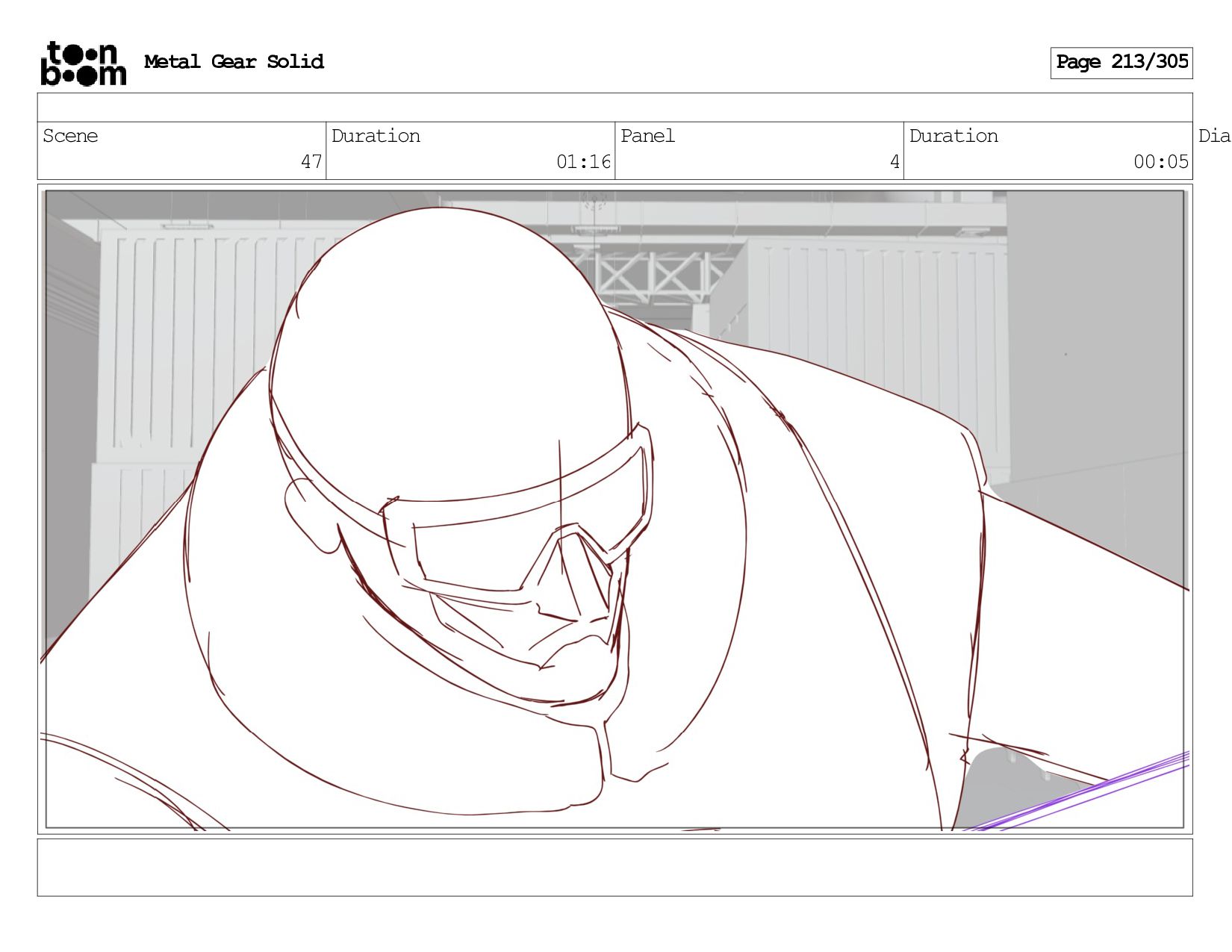
Task: Click the storyboard panel drawing
Action: (615, 509)
